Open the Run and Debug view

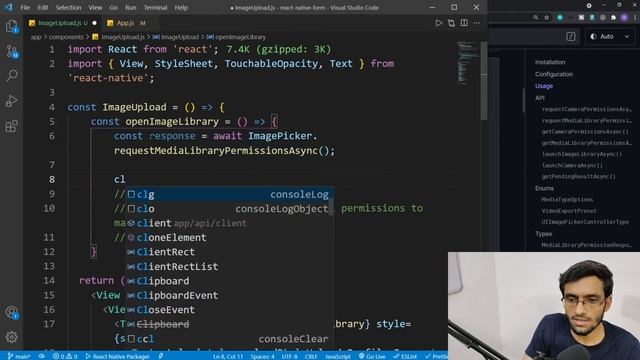11,101
